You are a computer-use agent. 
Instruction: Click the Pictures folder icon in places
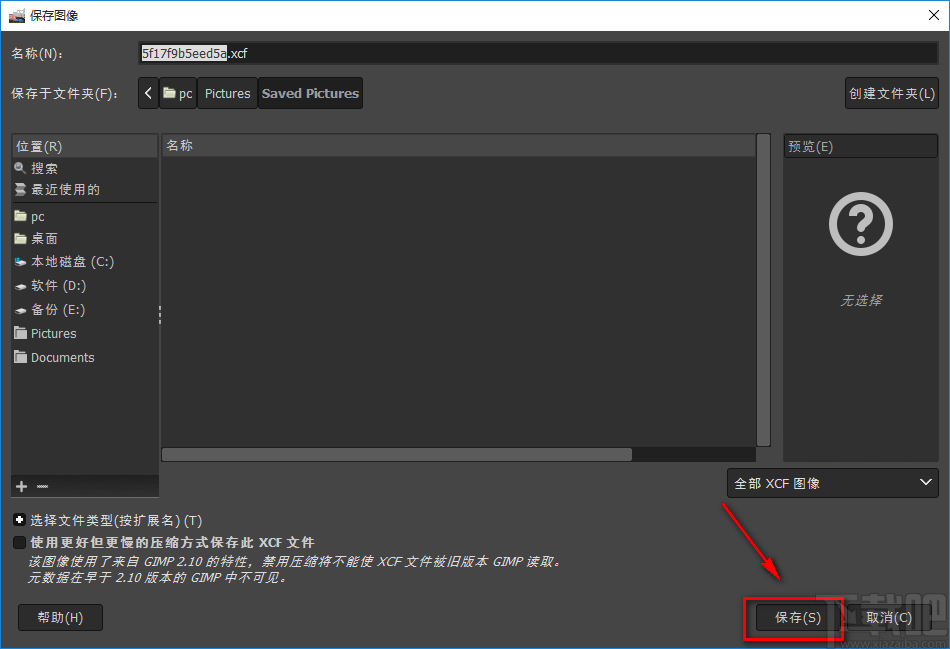click(21, 333)
